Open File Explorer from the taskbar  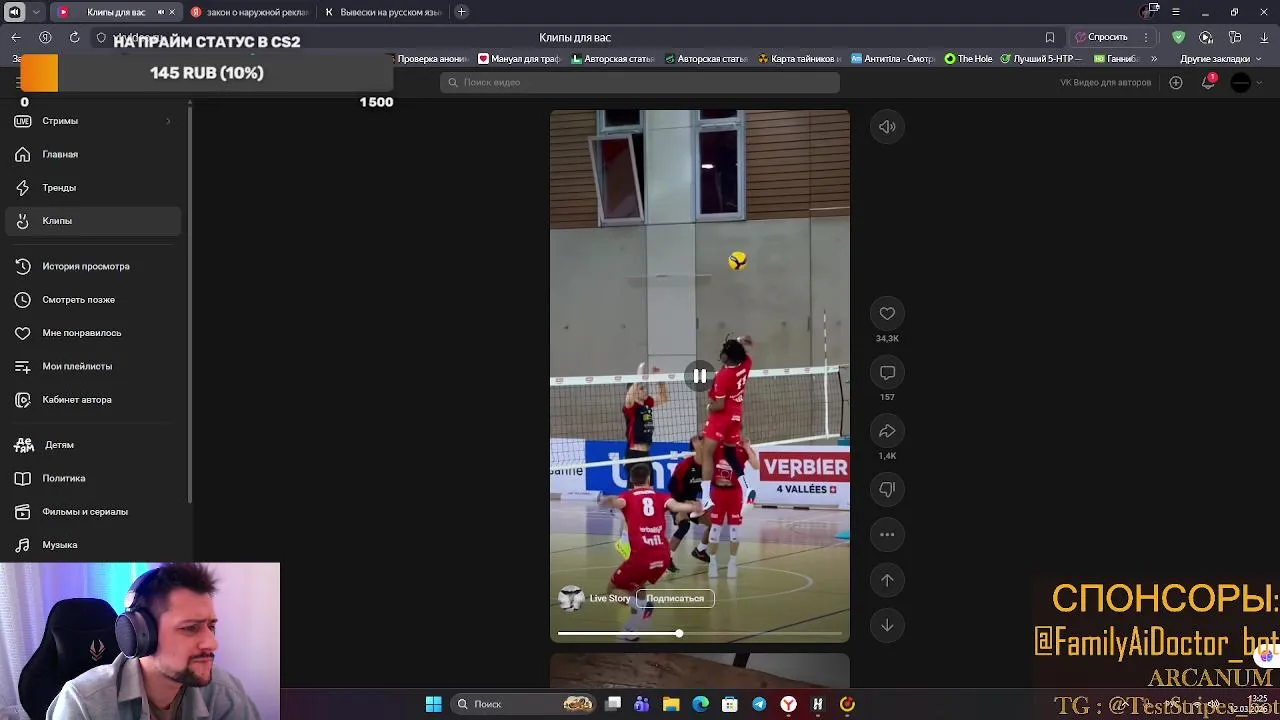(671, 704)
